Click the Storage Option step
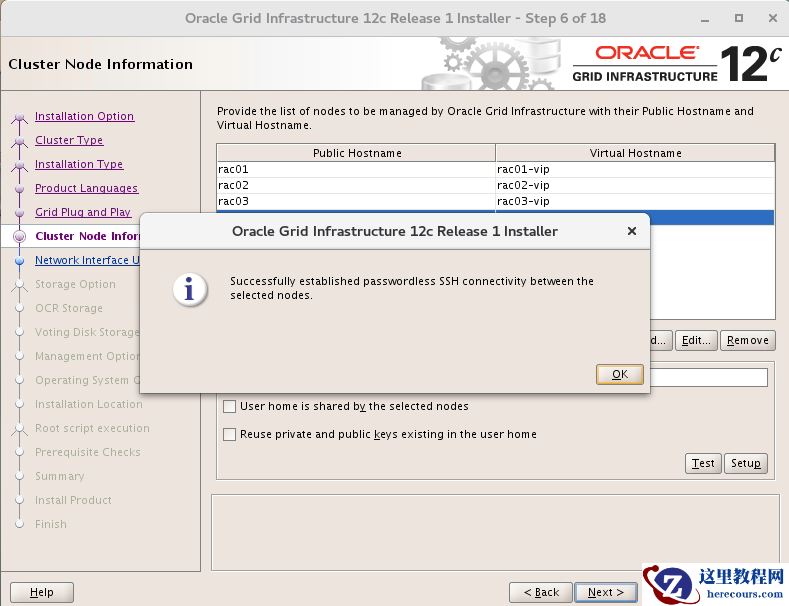This screenshot has width=789, height=606. tap(75, 284)
